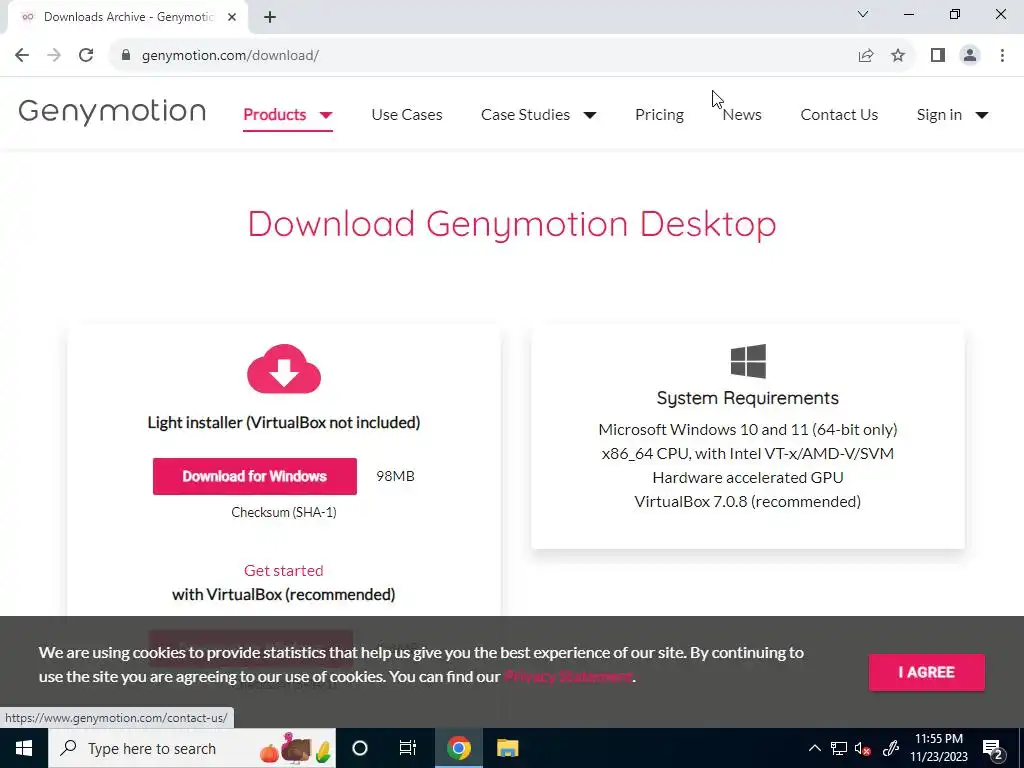Click Microsoft Windows 10 and 11 text
The height and width of the screenshot is (768, 1024).
click(x=748, y=430)
